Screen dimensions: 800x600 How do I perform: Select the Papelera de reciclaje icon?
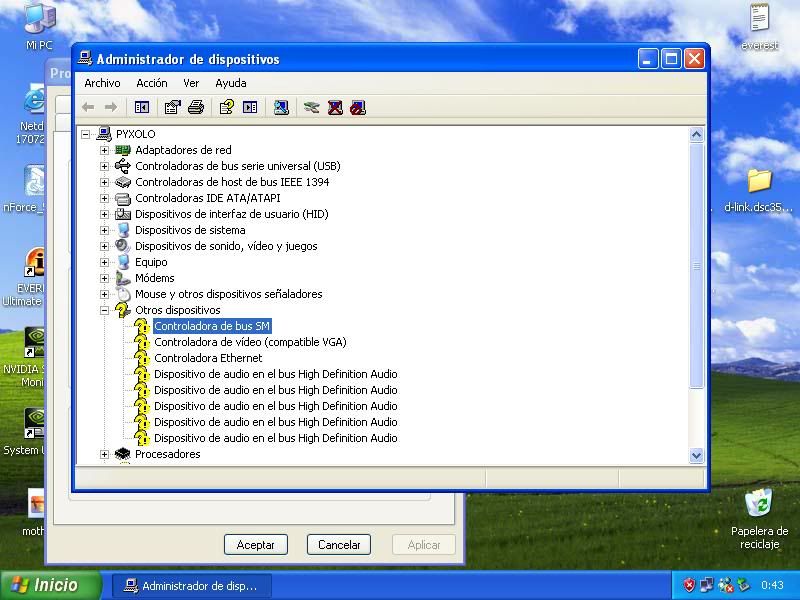759,519
